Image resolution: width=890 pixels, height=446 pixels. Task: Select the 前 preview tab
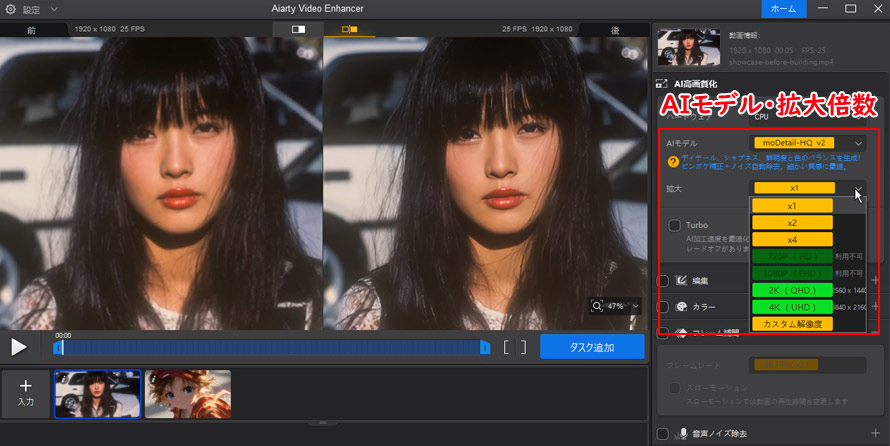32,30
